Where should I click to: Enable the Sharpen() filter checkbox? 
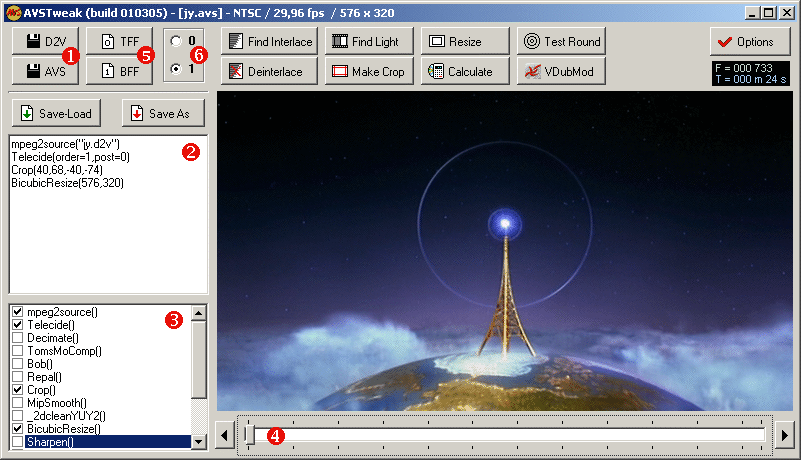(17, 442)
